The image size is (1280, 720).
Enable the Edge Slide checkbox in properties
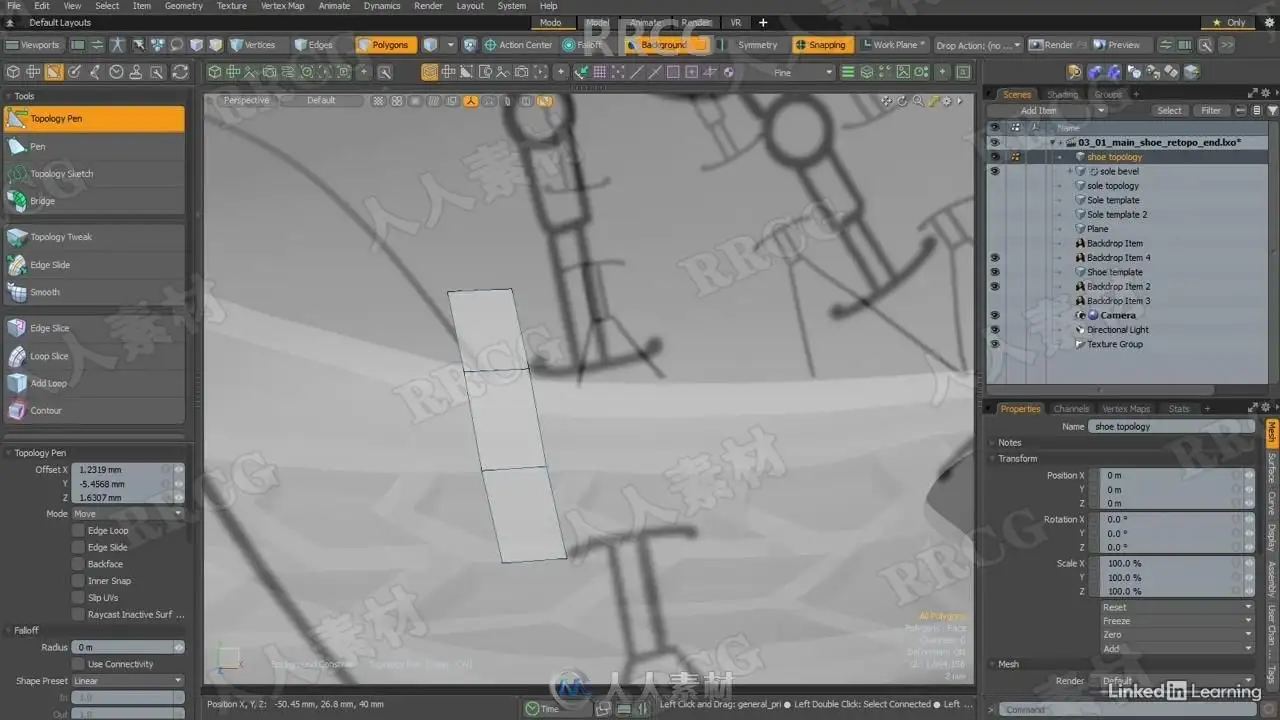point(78,548)
